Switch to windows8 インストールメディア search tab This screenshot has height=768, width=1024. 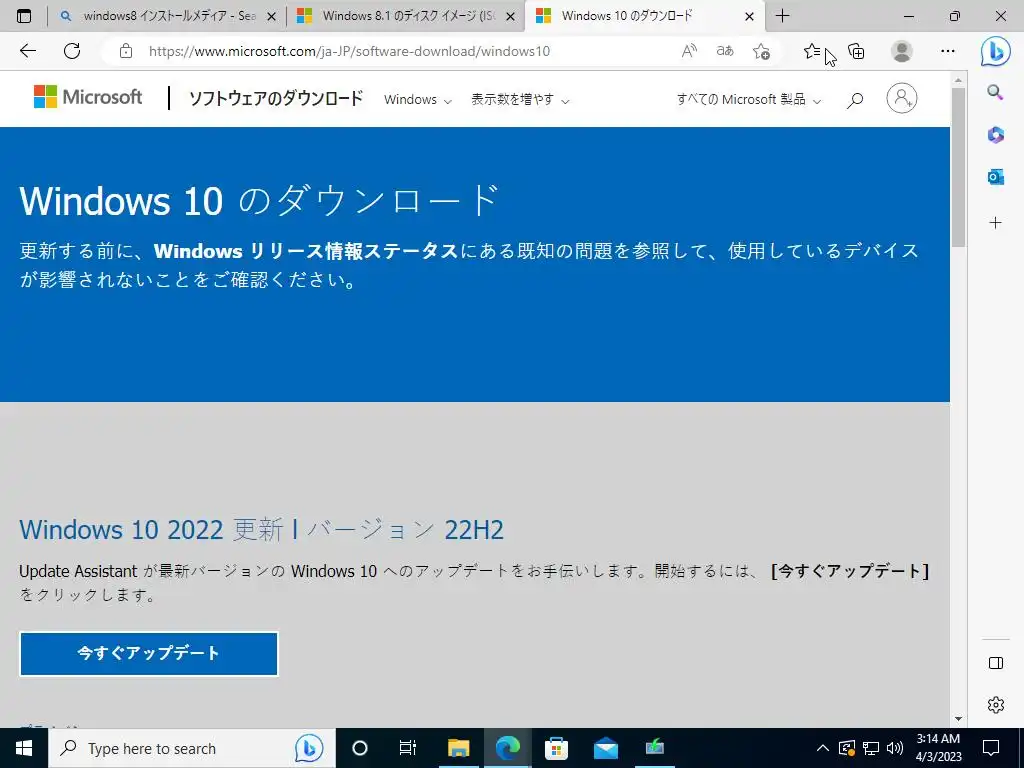click(x=167, y=16)
